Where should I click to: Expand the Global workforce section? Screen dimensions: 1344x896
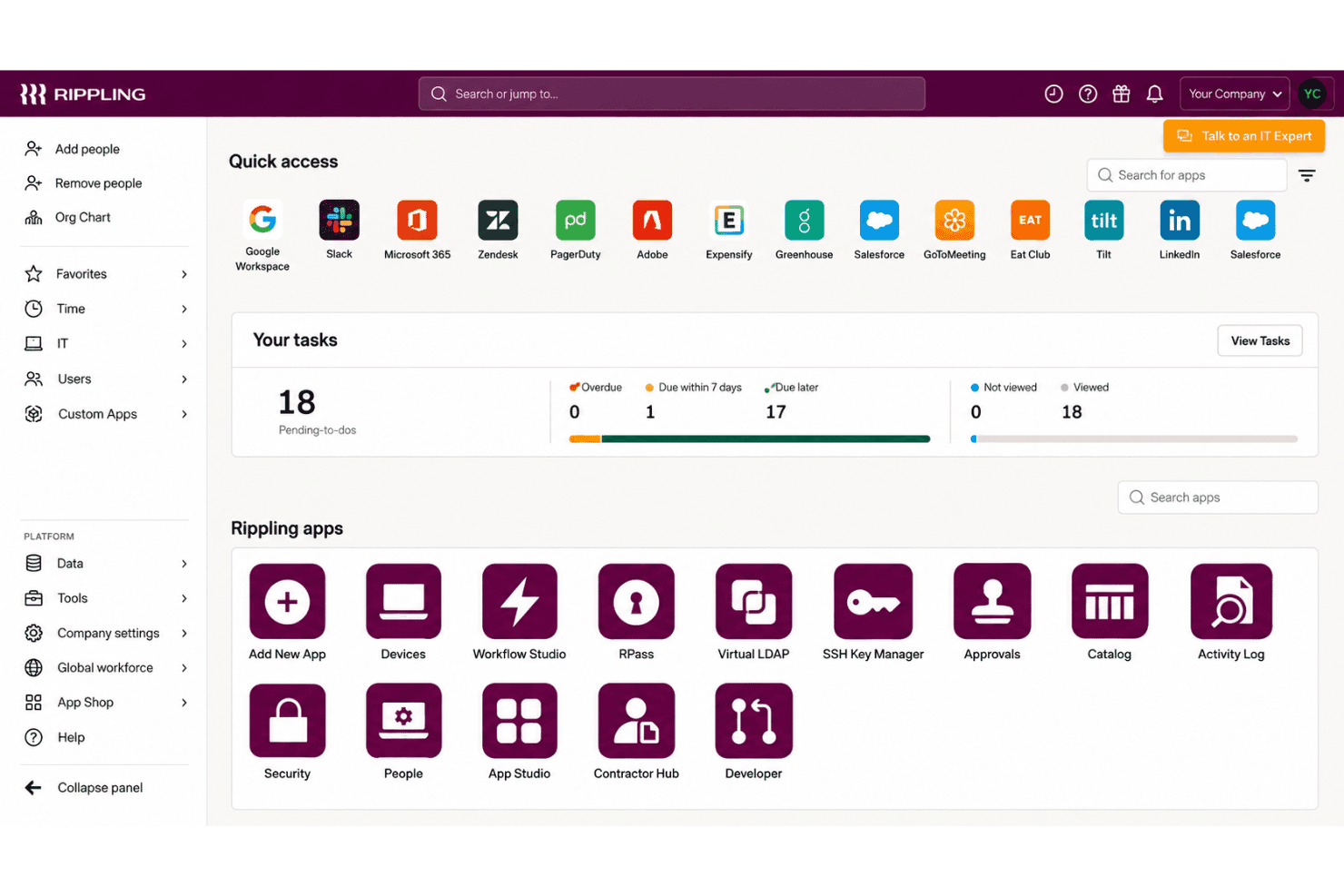coord(106,667)
